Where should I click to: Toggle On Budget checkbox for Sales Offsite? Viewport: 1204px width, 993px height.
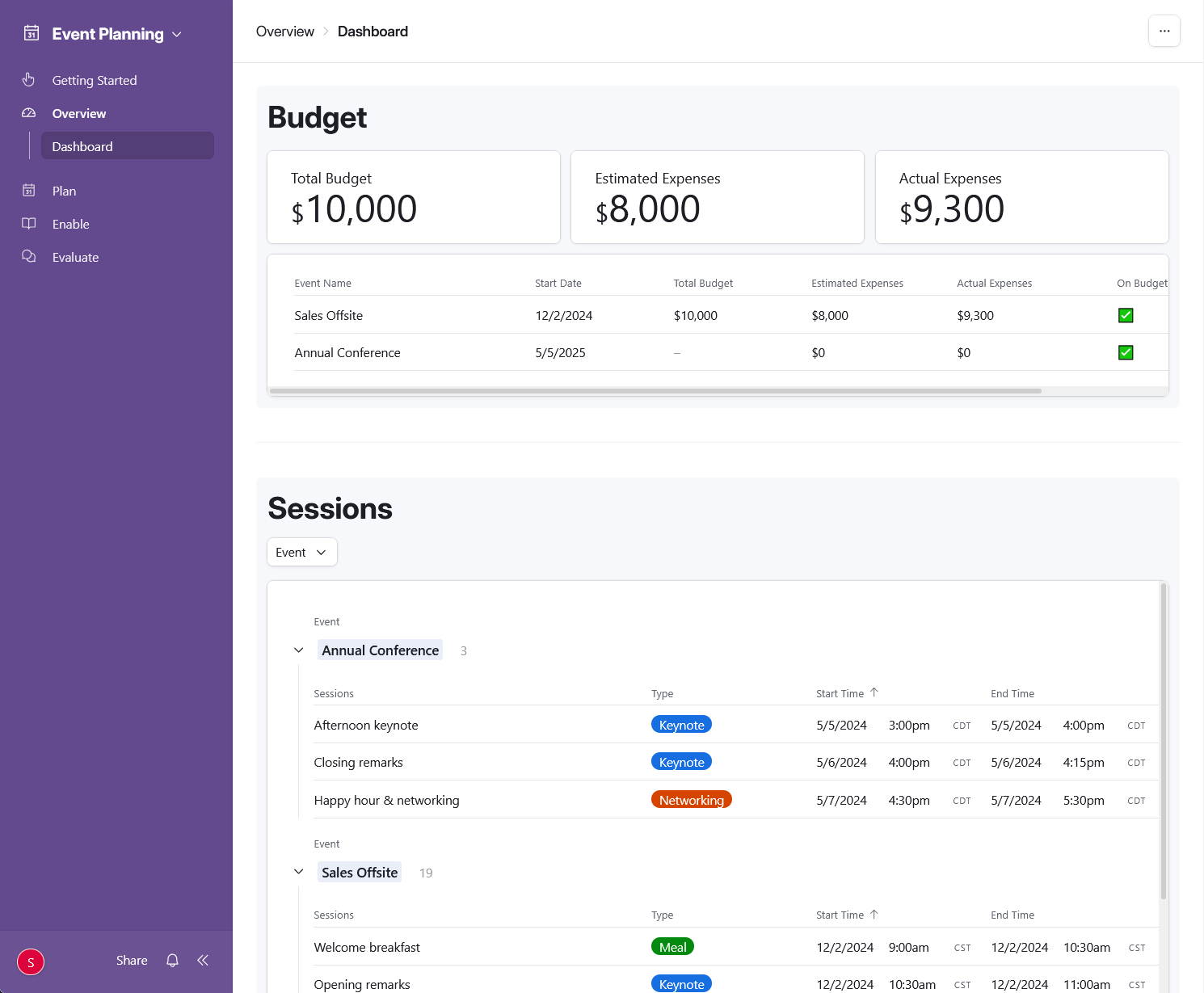1125,315
